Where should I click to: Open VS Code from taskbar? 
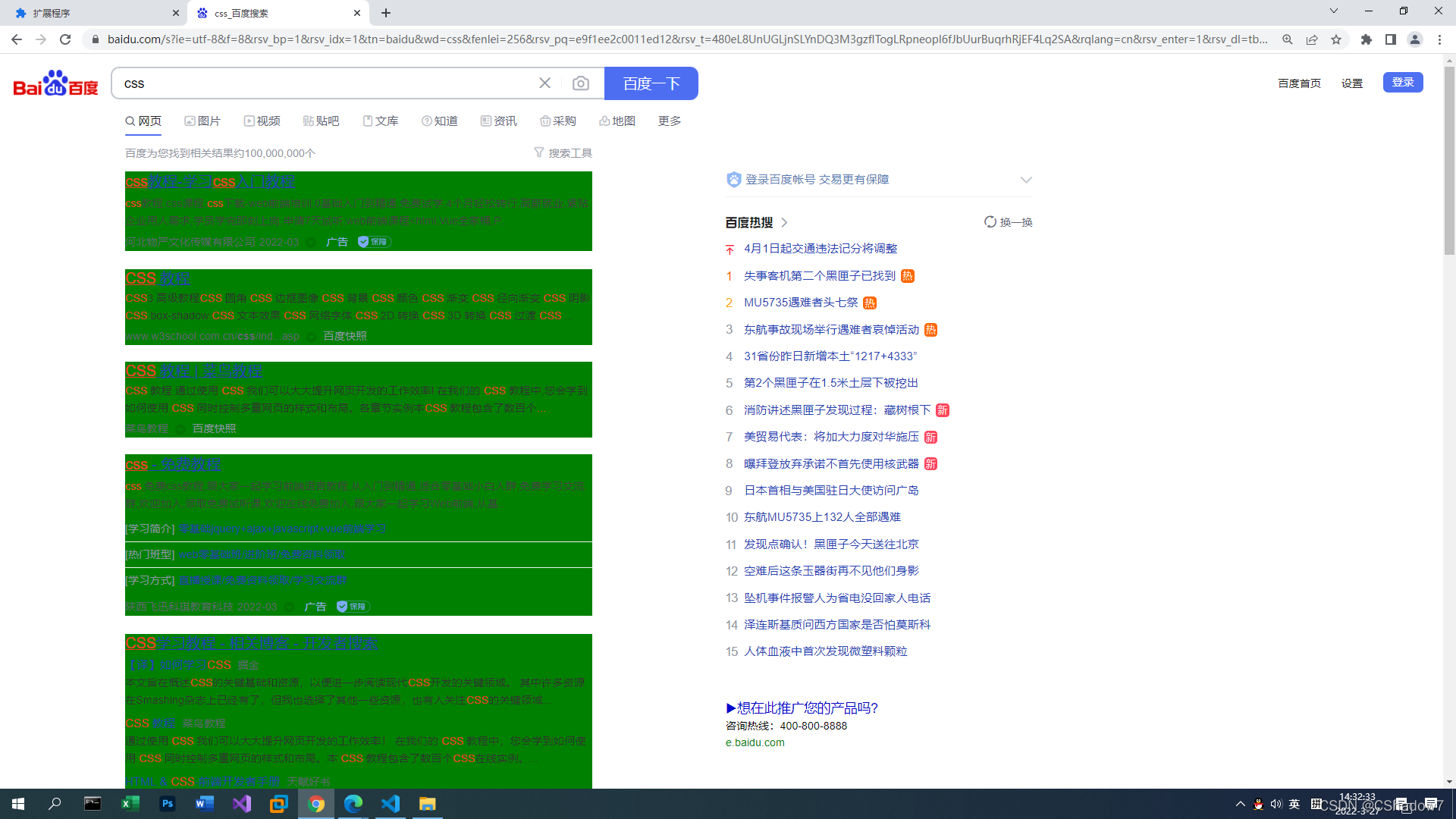(391, 804)
